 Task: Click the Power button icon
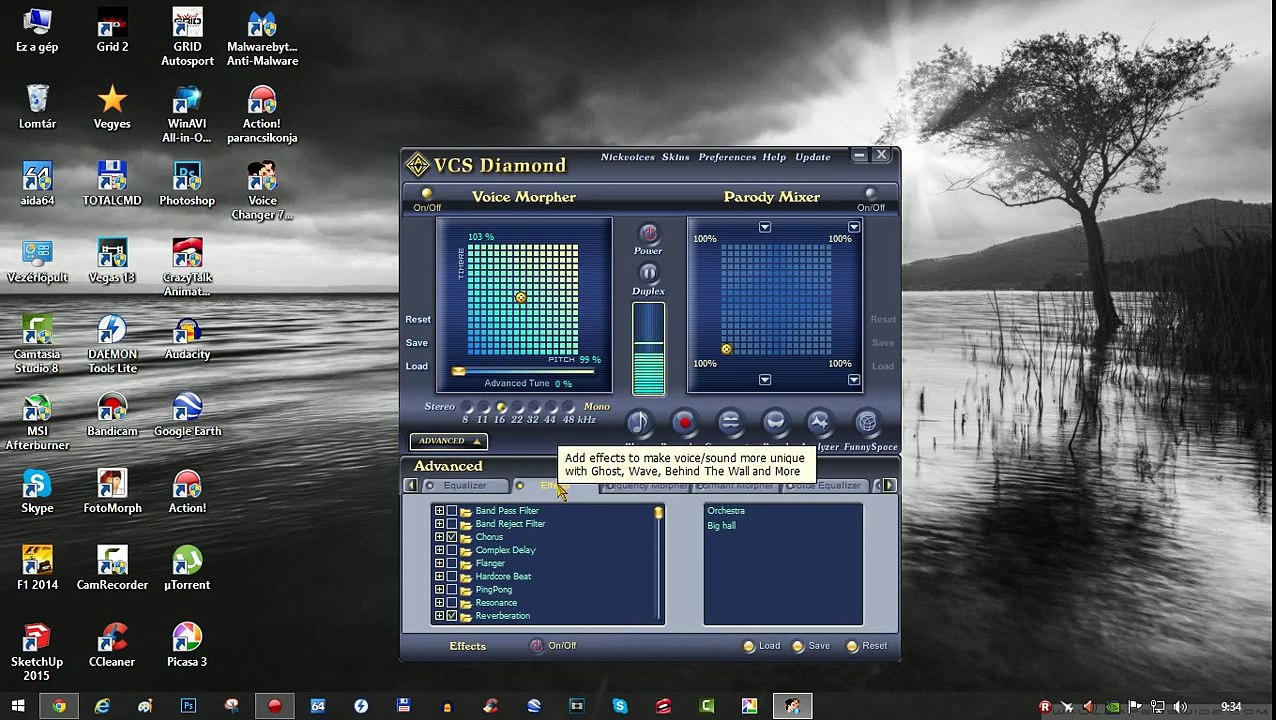click(x=648, y=234)
